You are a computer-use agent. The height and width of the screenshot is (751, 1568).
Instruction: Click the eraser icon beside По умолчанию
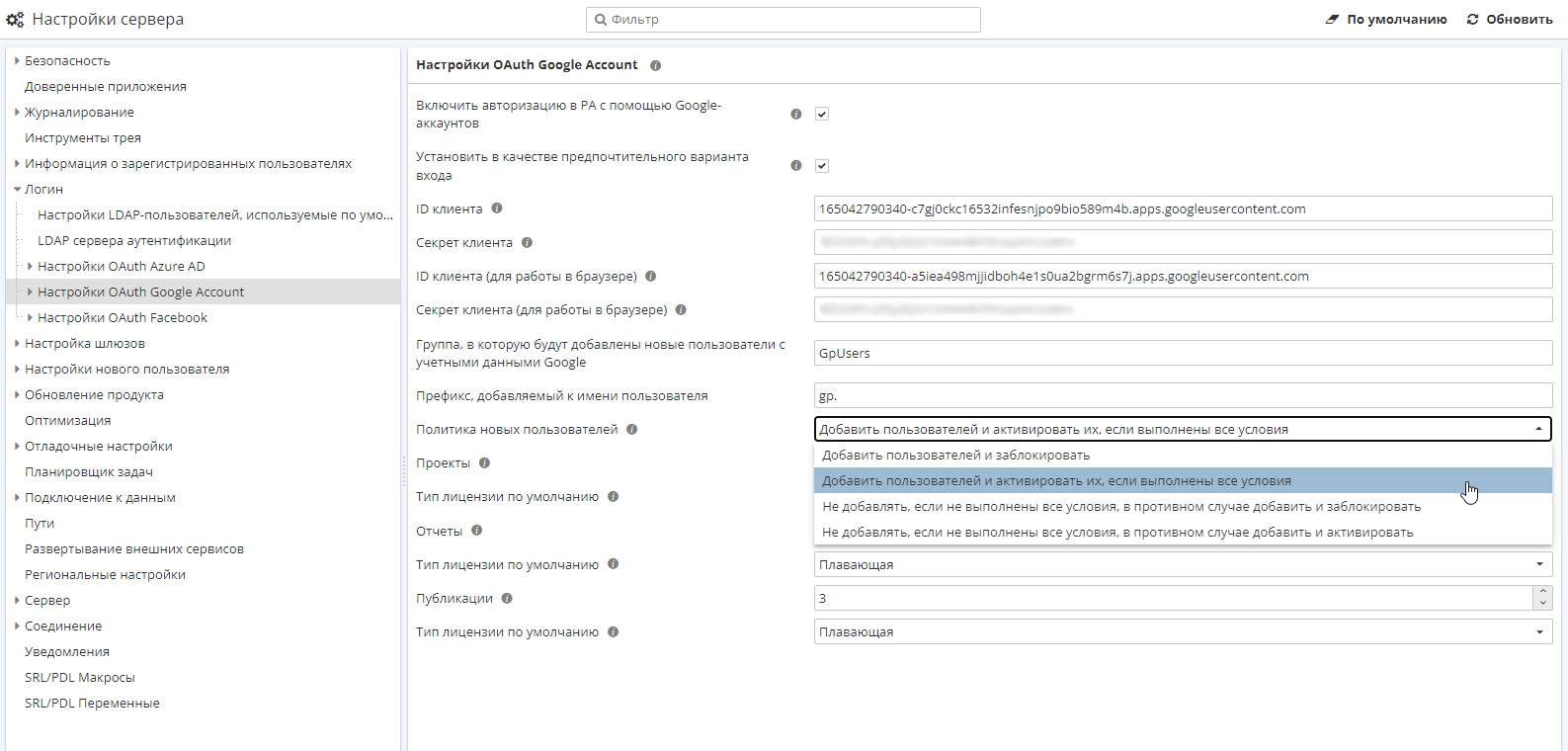pos(1332,20)
